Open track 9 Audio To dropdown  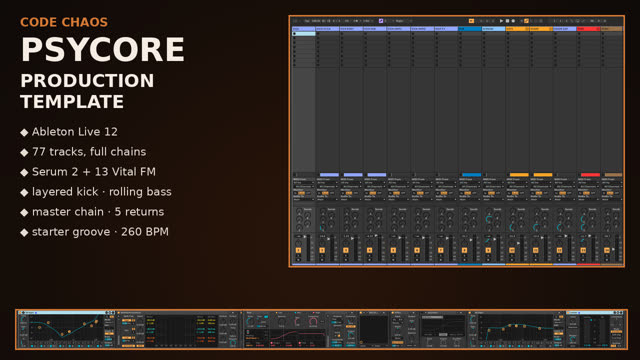tap(493, 200)
